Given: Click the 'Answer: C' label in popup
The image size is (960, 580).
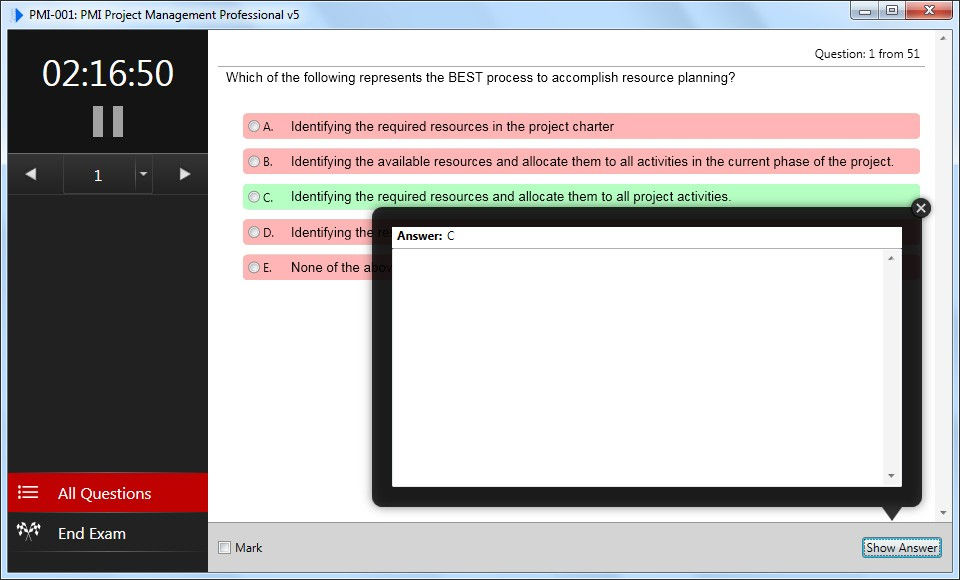Looking at the screenshot, I should [x=426, y=236].
